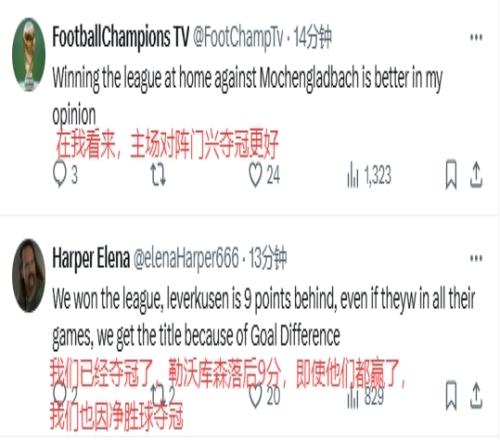Like Harper Elena's tweet with 20 likes
The image size is (500, 440).
click(264, 396)
